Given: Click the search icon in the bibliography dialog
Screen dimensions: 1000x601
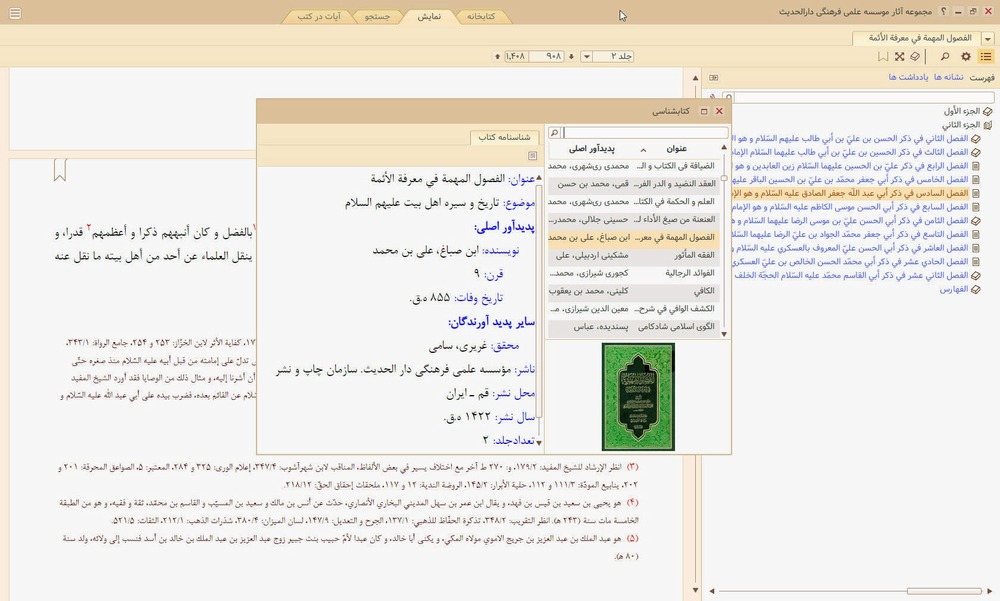Looking at the screenshot, I should coord(553,133).
